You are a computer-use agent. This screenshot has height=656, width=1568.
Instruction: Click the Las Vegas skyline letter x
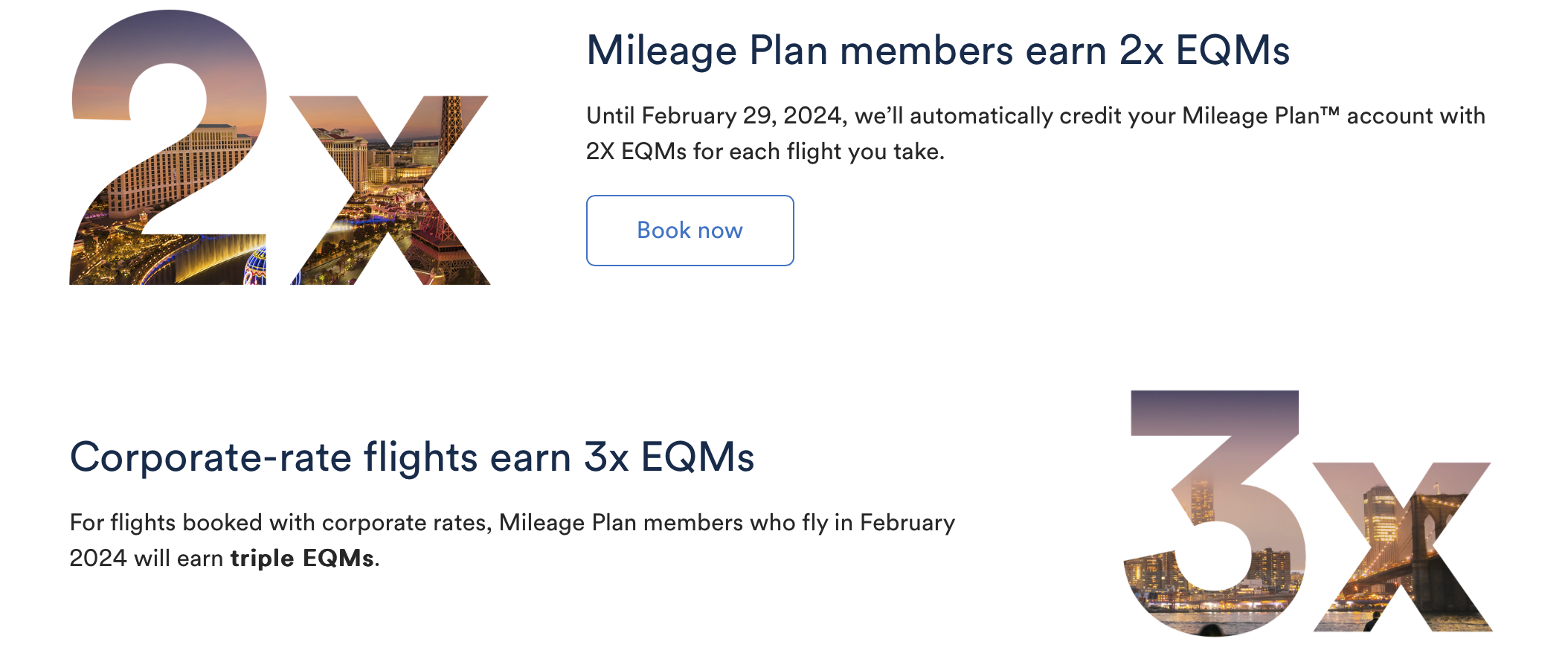(390, 190)
